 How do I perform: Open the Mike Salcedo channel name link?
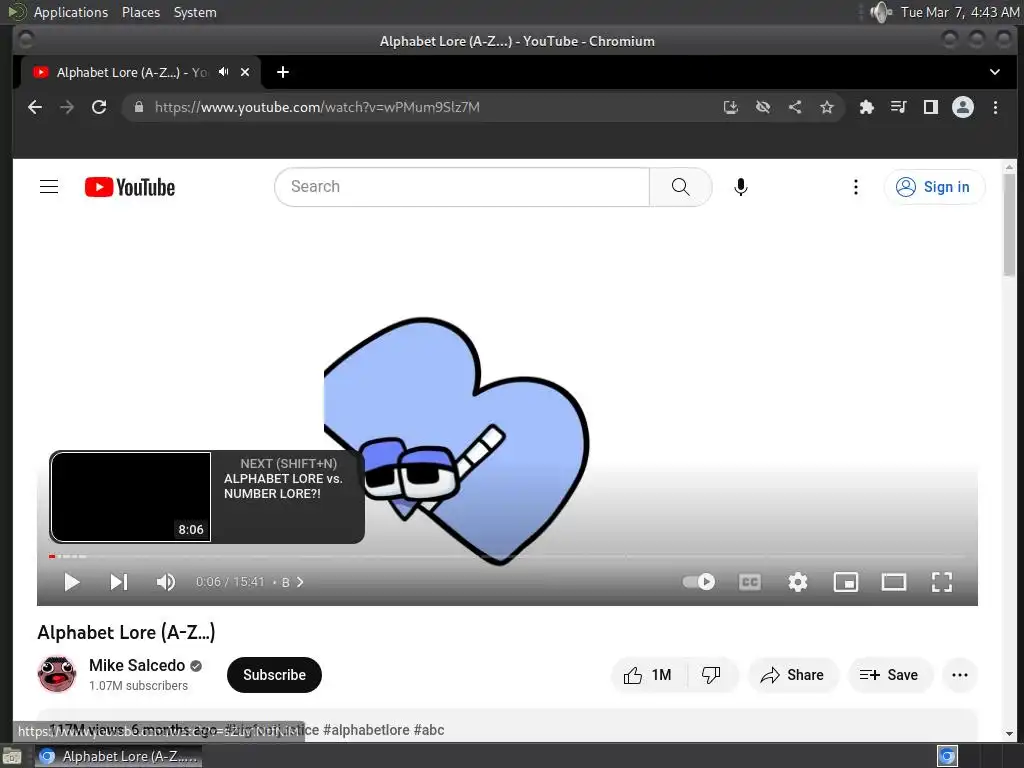(x=137, y=665)
